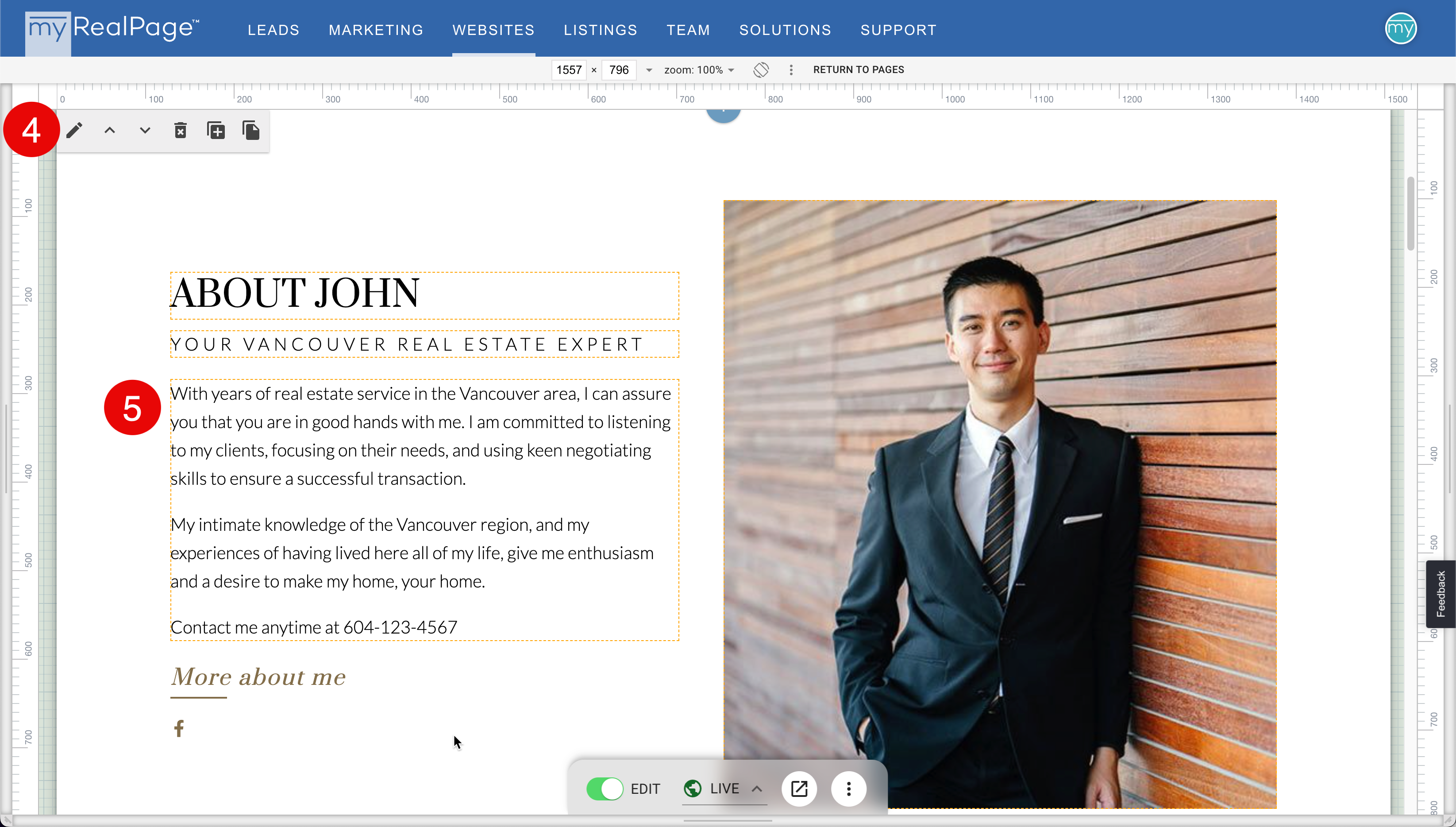Viewport: 1456px width, 827px height.
Task: Delete section using the trash icon
Action: click(x=181, y=131)
